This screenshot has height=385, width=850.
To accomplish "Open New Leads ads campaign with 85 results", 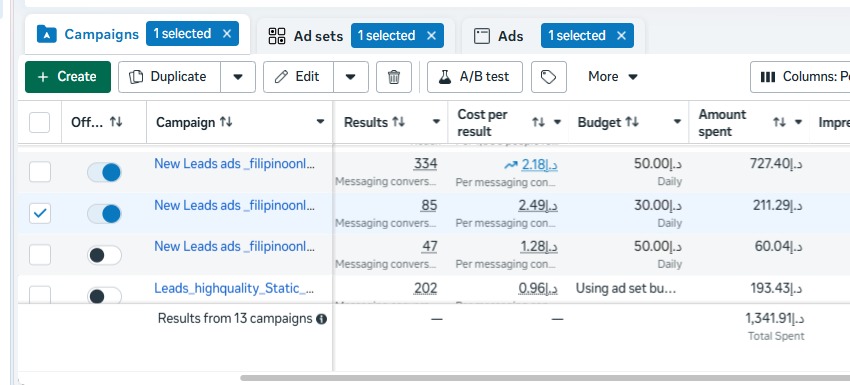I will [x=234, y=205].
